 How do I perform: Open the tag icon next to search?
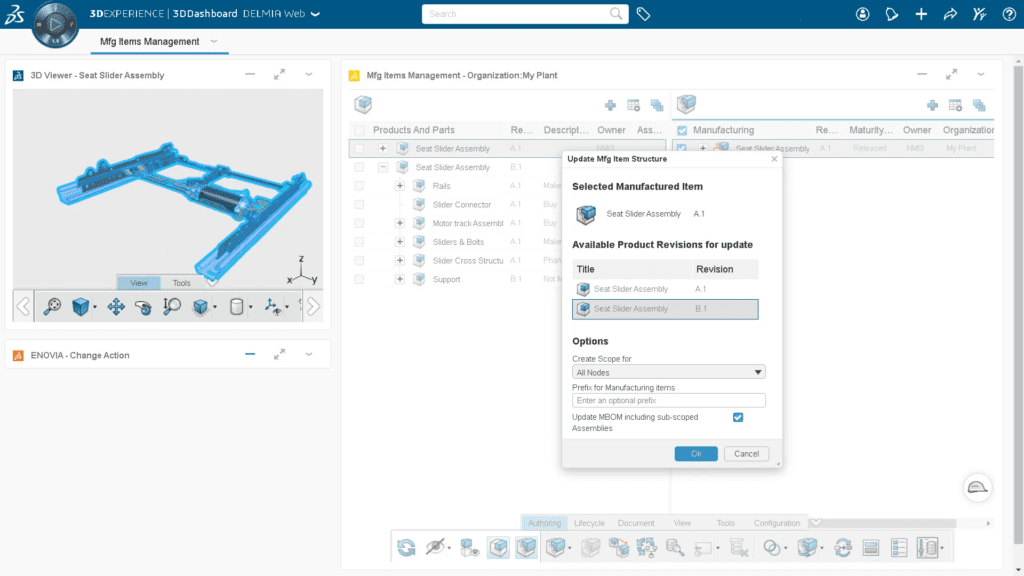643,14
